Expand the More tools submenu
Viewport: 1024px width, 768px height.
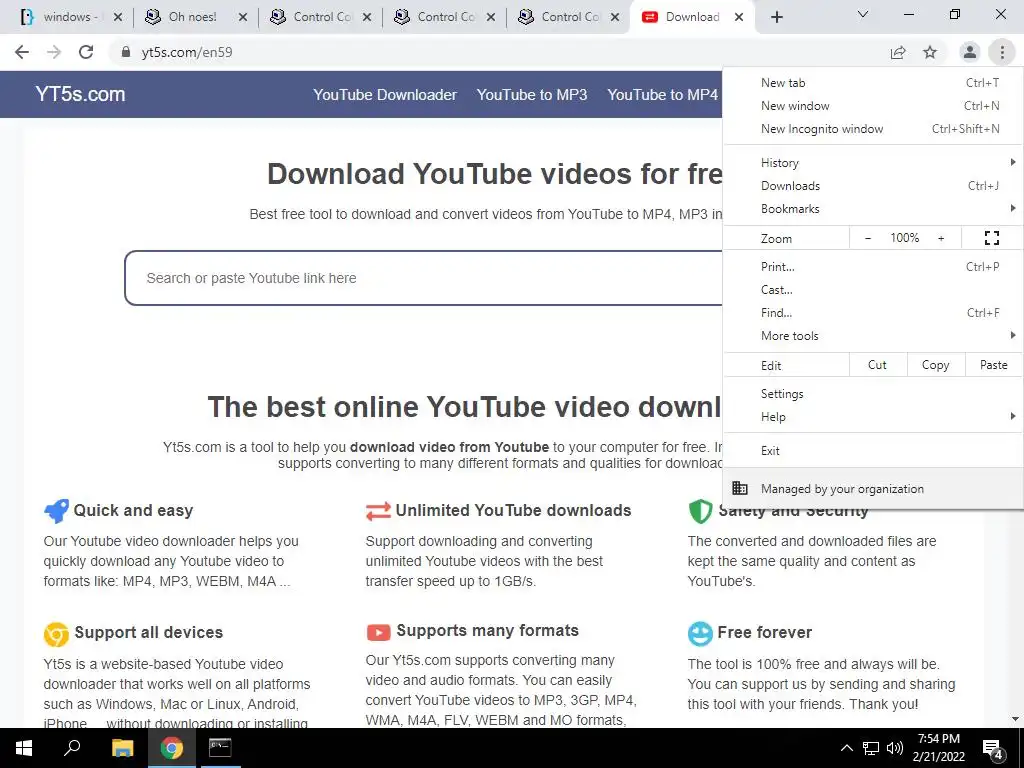(872, 336)
